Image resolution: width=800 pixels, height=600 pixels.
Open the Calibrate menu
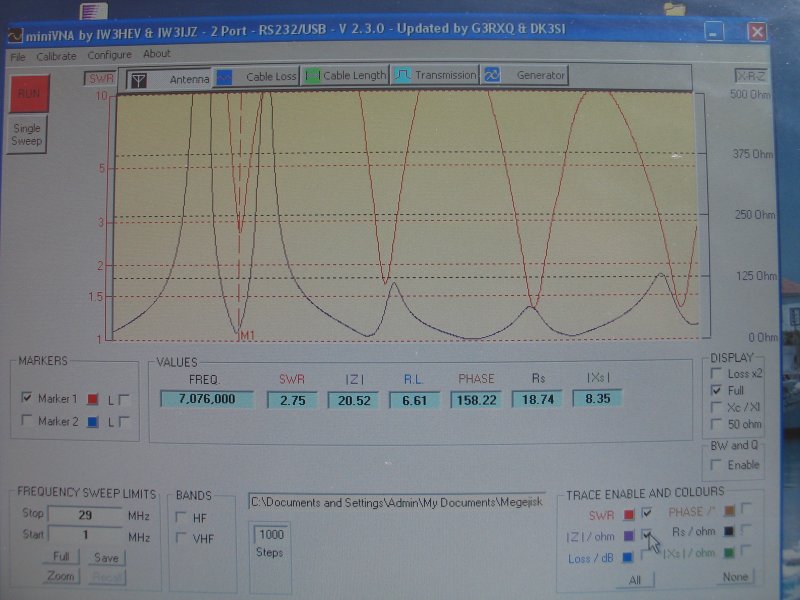pyautogui.click(x=56, y=56)
